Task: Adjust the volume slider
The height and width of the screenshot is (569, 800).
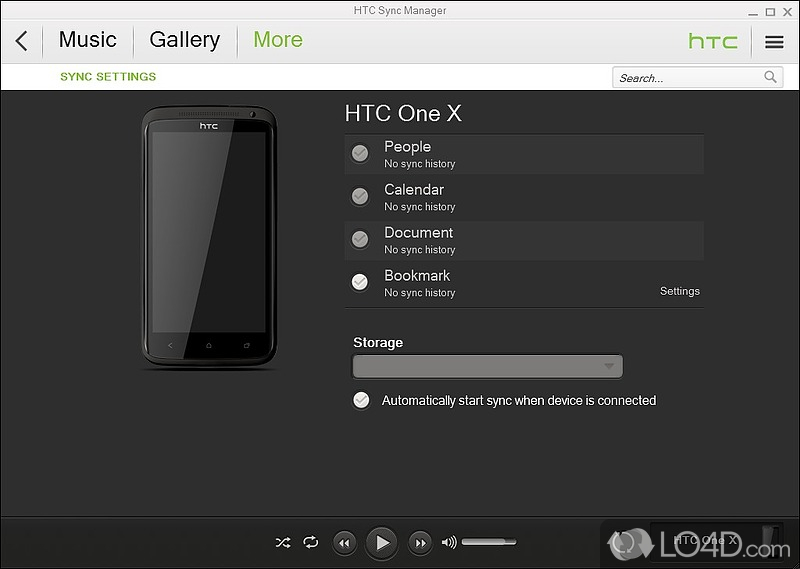Action: click(489, 542)
